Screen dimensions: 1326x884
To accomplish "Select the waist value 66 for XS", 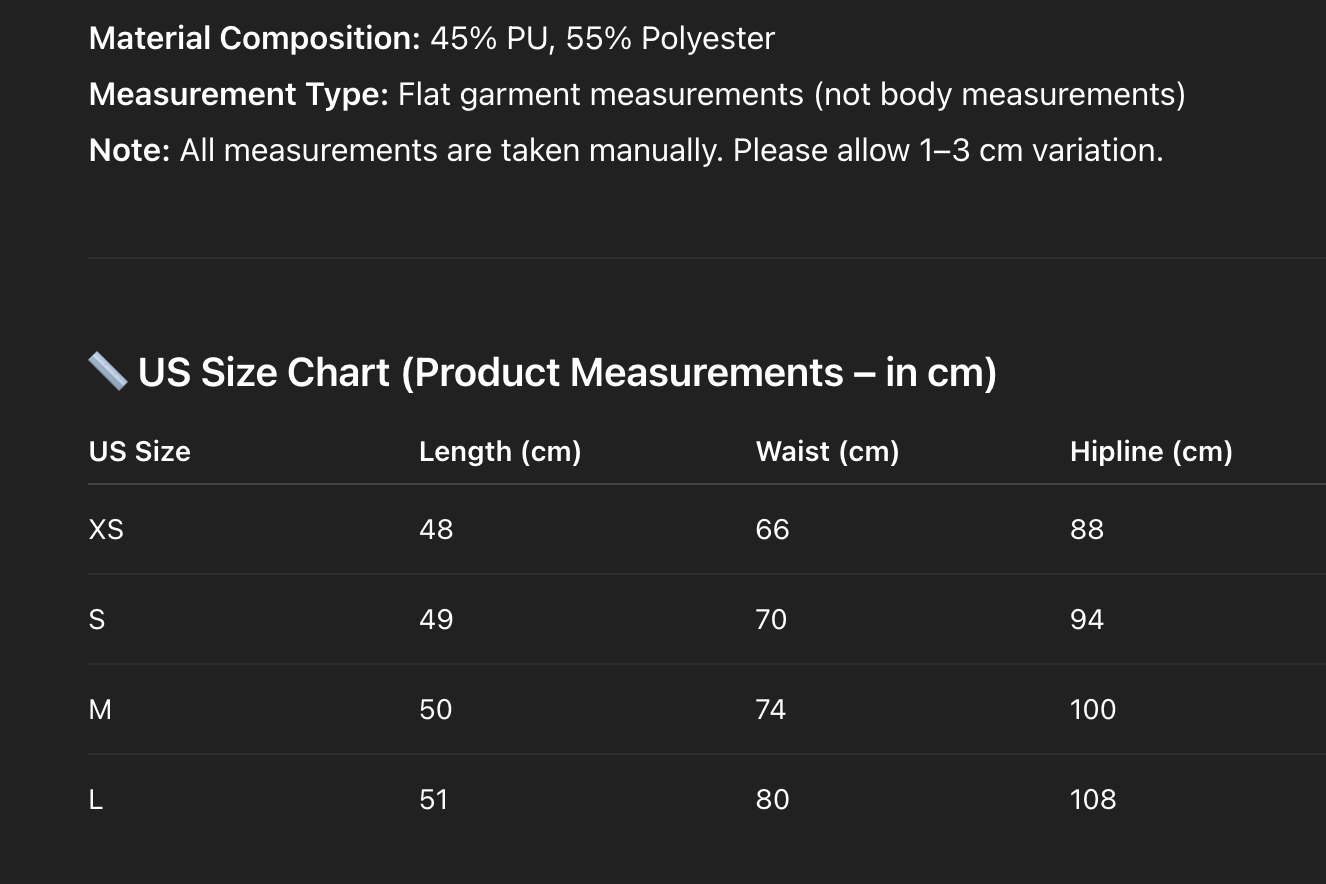I will pyautogui.click(x=773, y=529).
